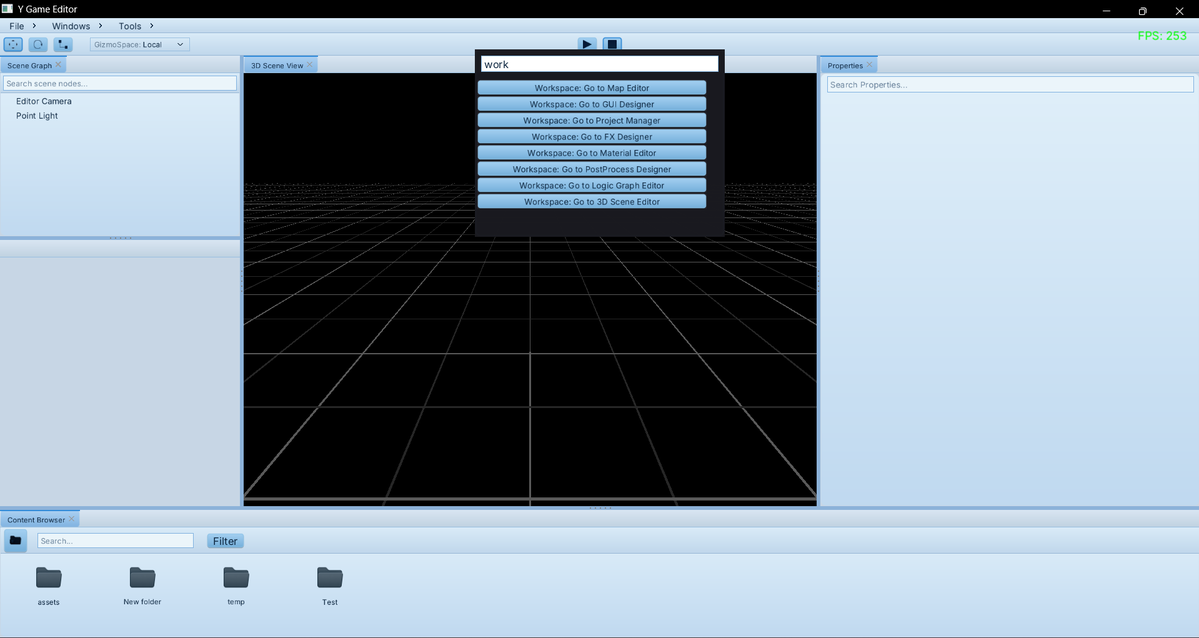
Task: Choose Workspace: Go to GUI Designer
Action: click(592, 104)
